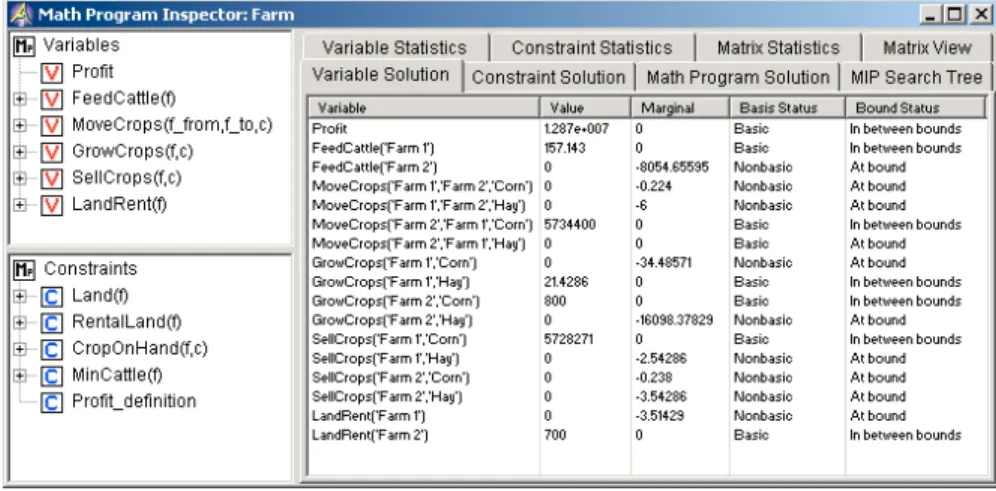996x491 pixels.
Task: Select MoveCrops('Farm 2','Farm 1','Corn') row
Action: [647, 225]
